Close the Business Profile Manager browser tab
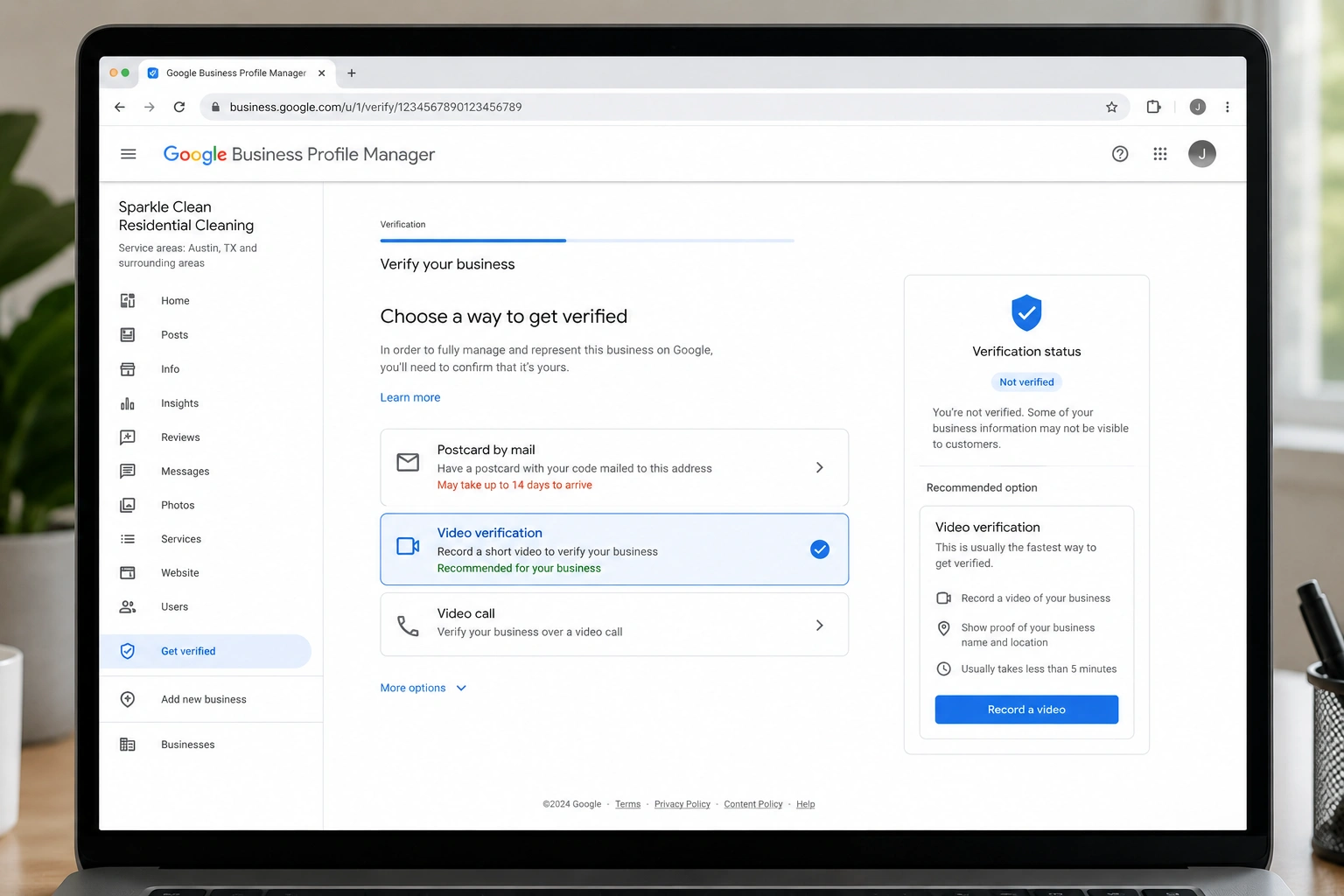Image resolution: width=1344 pixels, height=896 pixels. tap(322, 73)
